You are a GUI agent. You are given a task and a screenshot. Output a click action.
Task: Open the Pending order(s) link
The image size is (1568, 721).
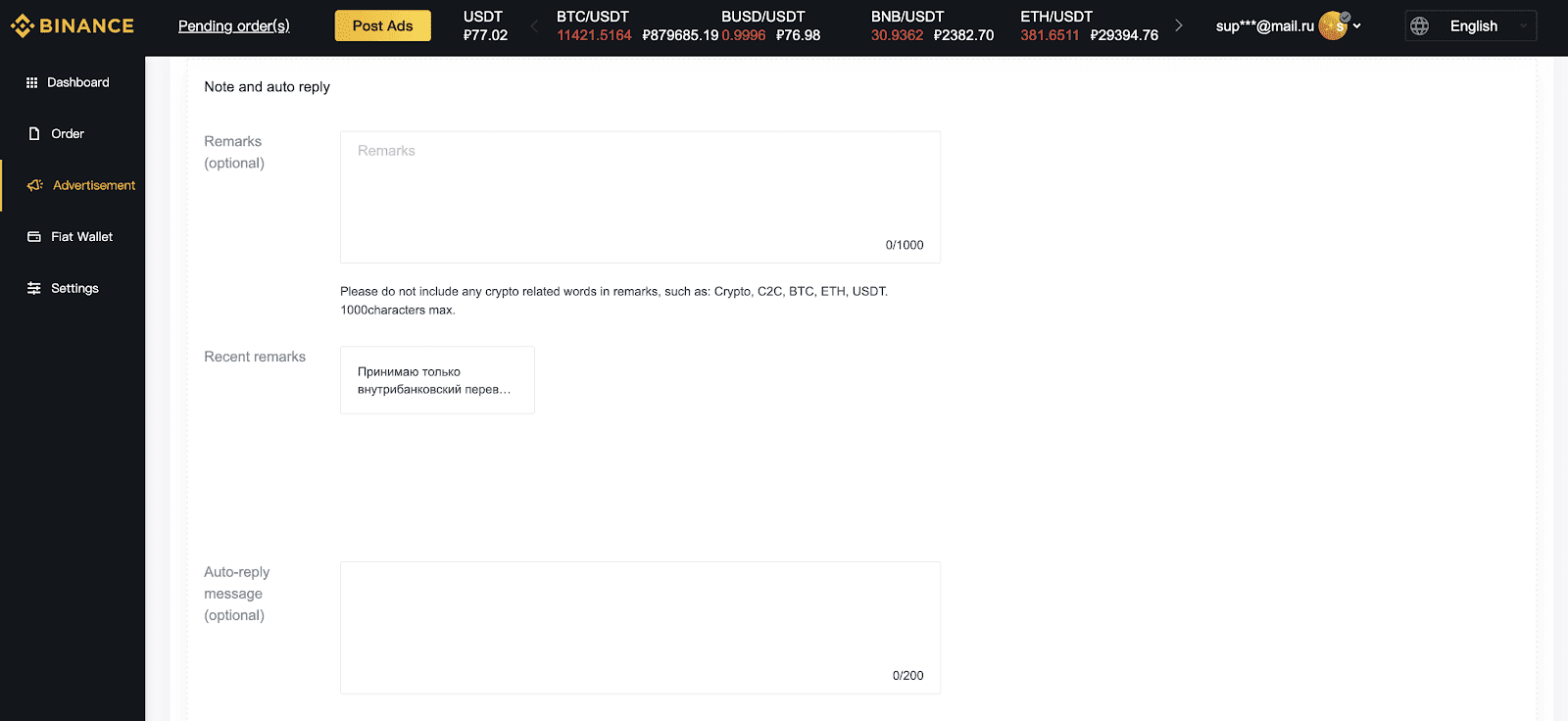point(234,26)
